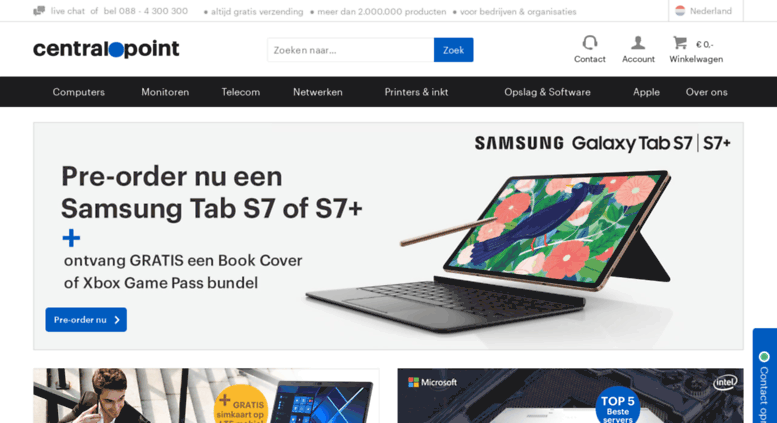Screen dimensions: 777x423
Task: Open the Contact headset icon
Action: coord(590,43)
